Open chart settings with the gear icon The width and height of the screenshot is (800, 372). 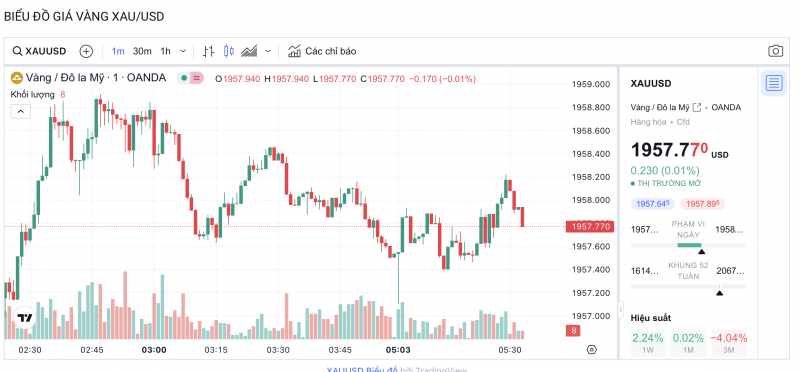point(591,350)
